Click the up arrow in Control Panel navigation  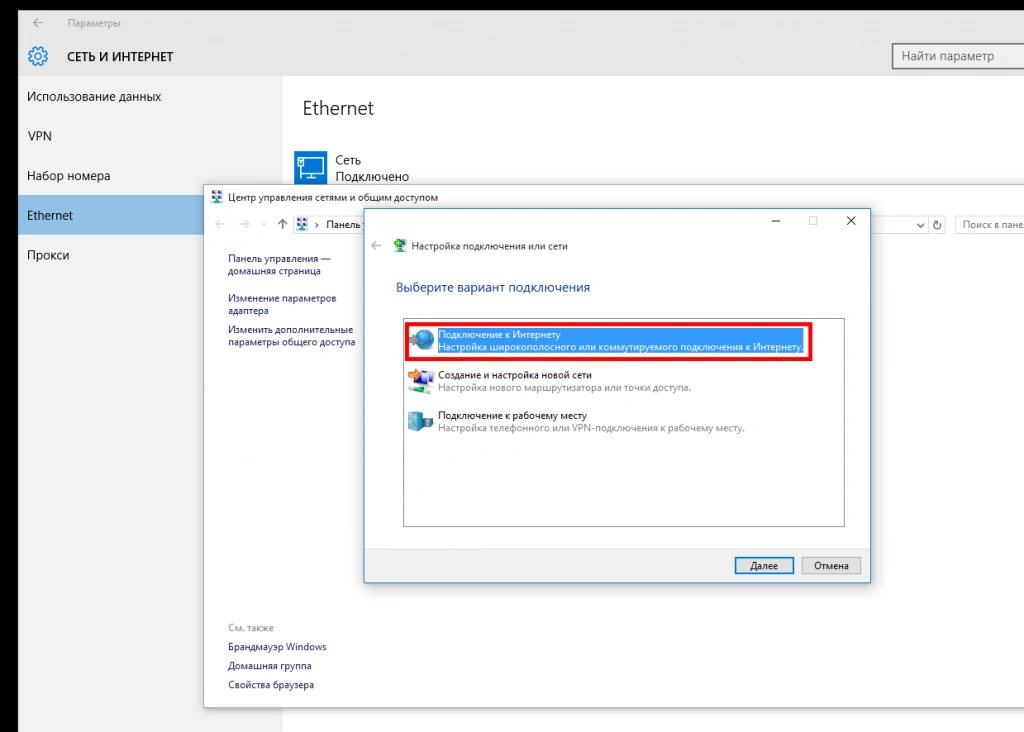(x=282, y=225)
